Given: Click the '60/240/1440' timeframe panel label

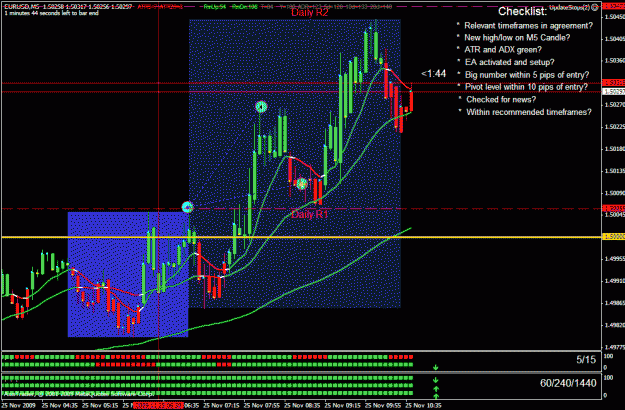Looking at the screenshot, I should (568, 383).
